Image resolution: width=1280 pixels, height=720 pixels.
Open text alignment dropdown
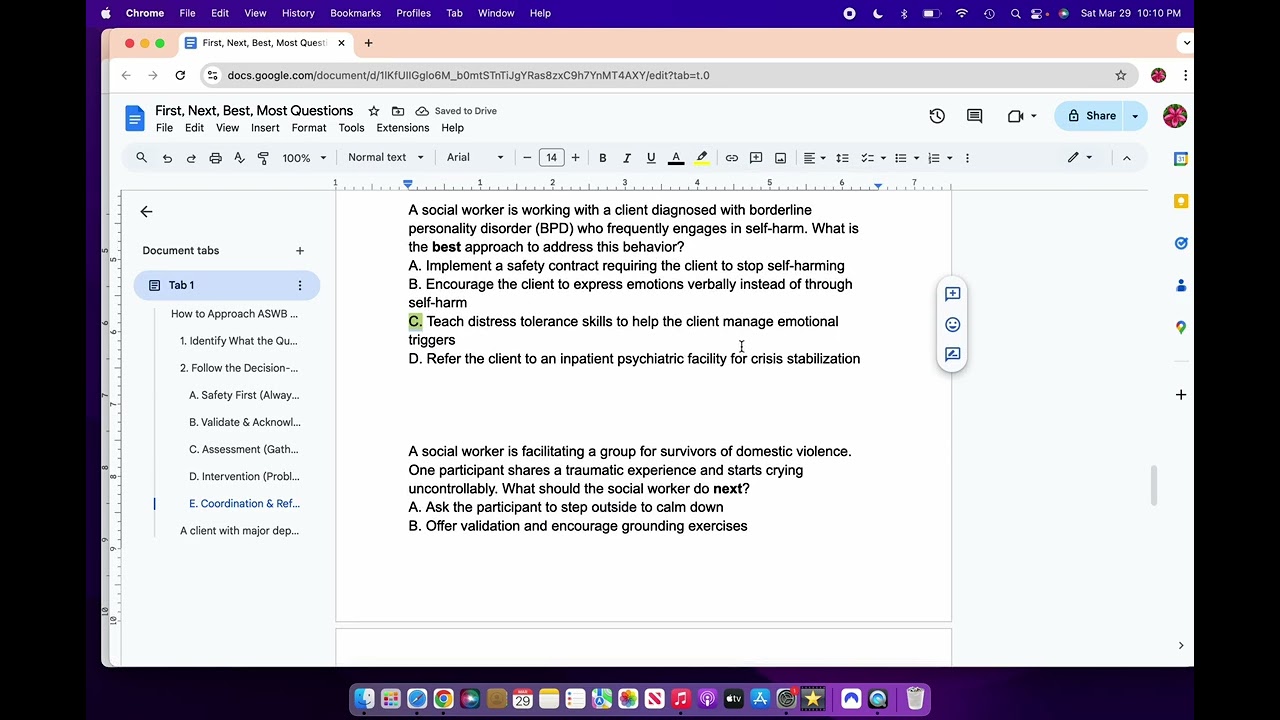pos(814,158)
